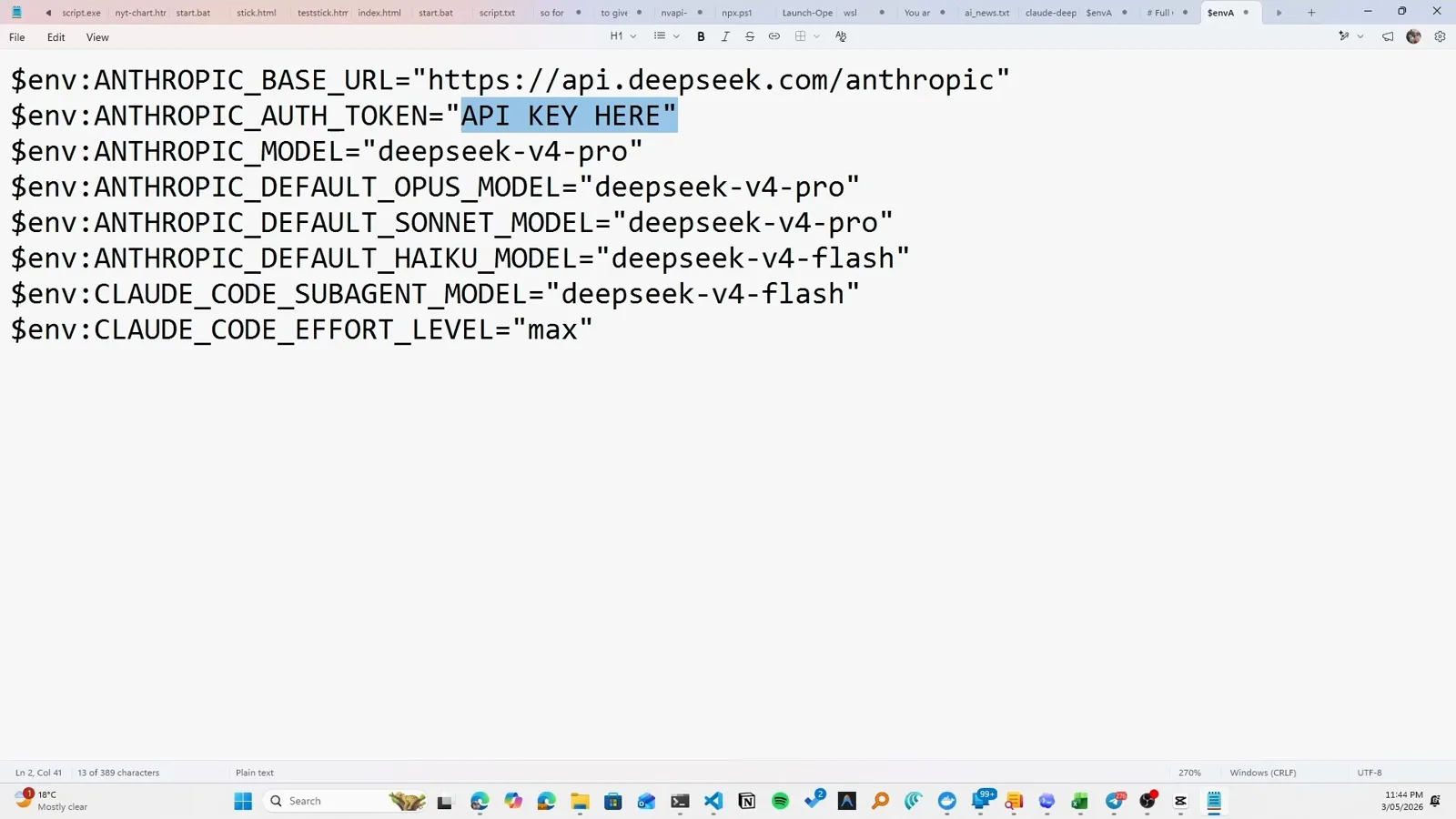Open the H1 heading dropdown
The width and height of the screenshot is (1456, 819).
(623, 36)
